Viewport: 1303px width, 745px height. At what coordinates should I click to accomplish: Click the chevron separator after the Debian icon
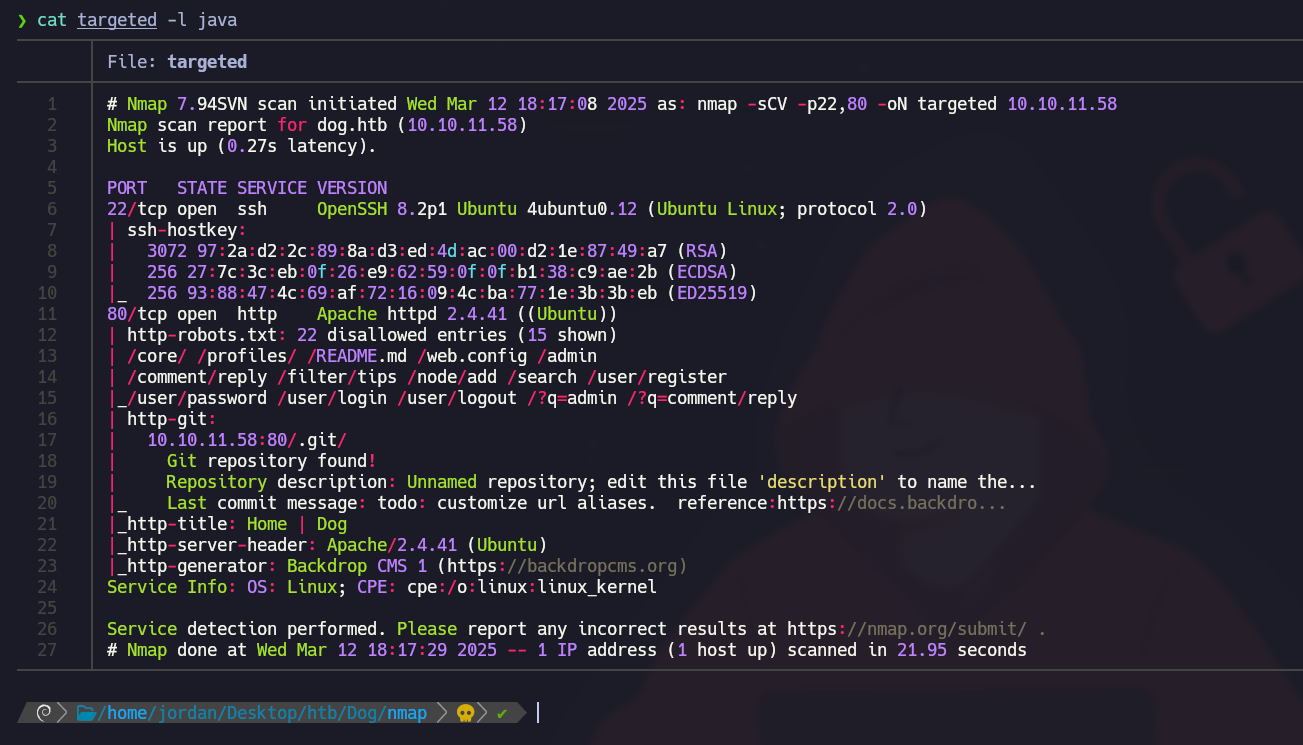tap(63, 713)
